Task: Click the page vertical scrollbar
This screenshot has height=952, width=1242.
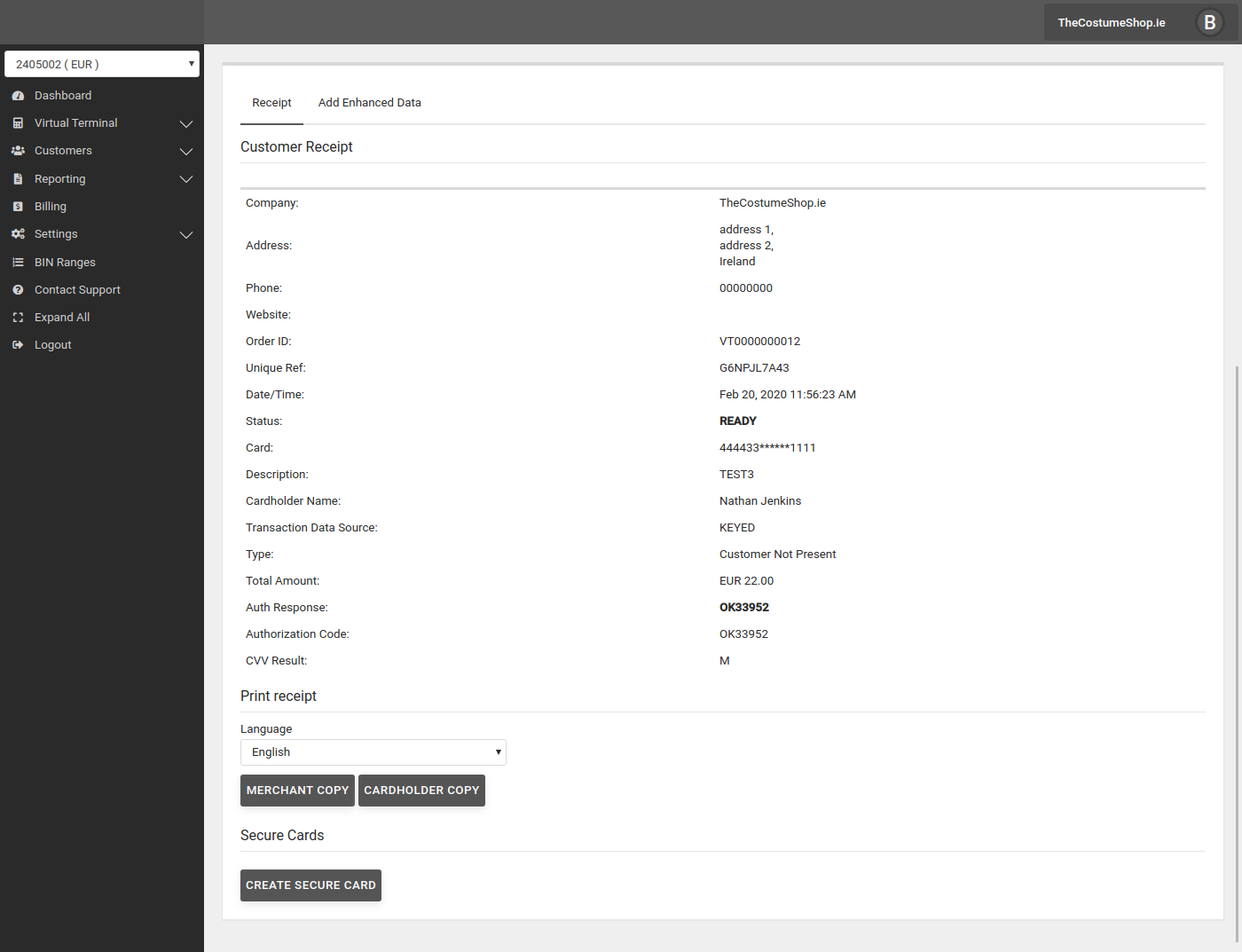Action: click(1237, 653)
